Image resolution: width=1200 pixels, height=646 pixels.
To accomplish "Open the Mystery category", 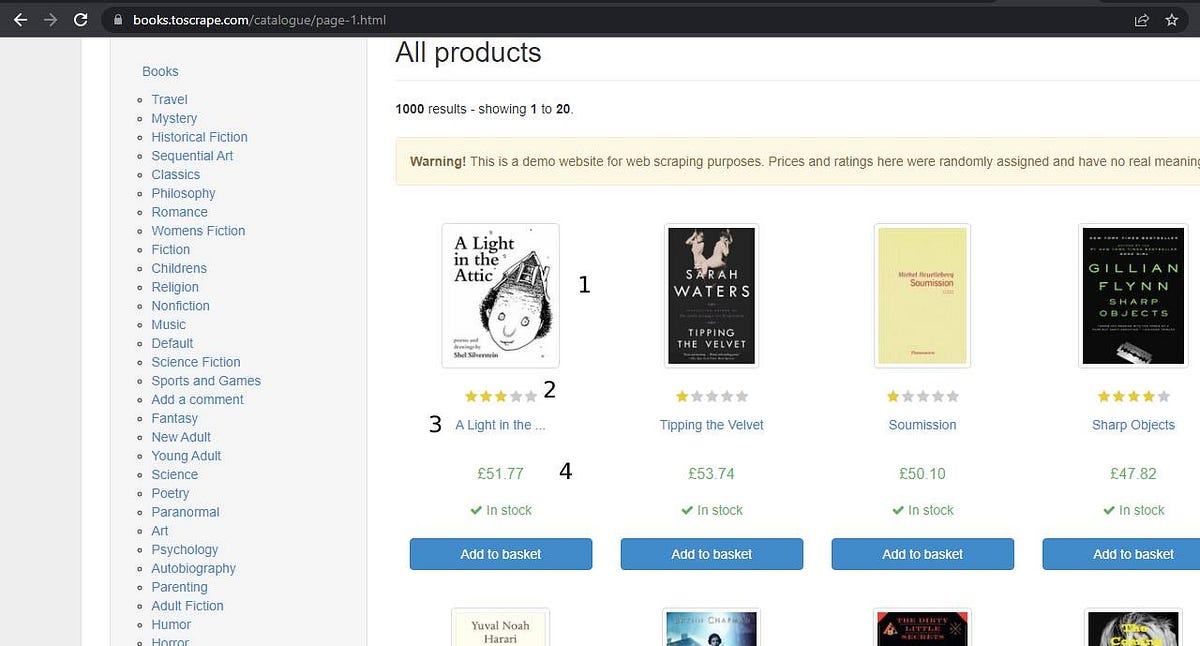I will (x=174, y=118).
